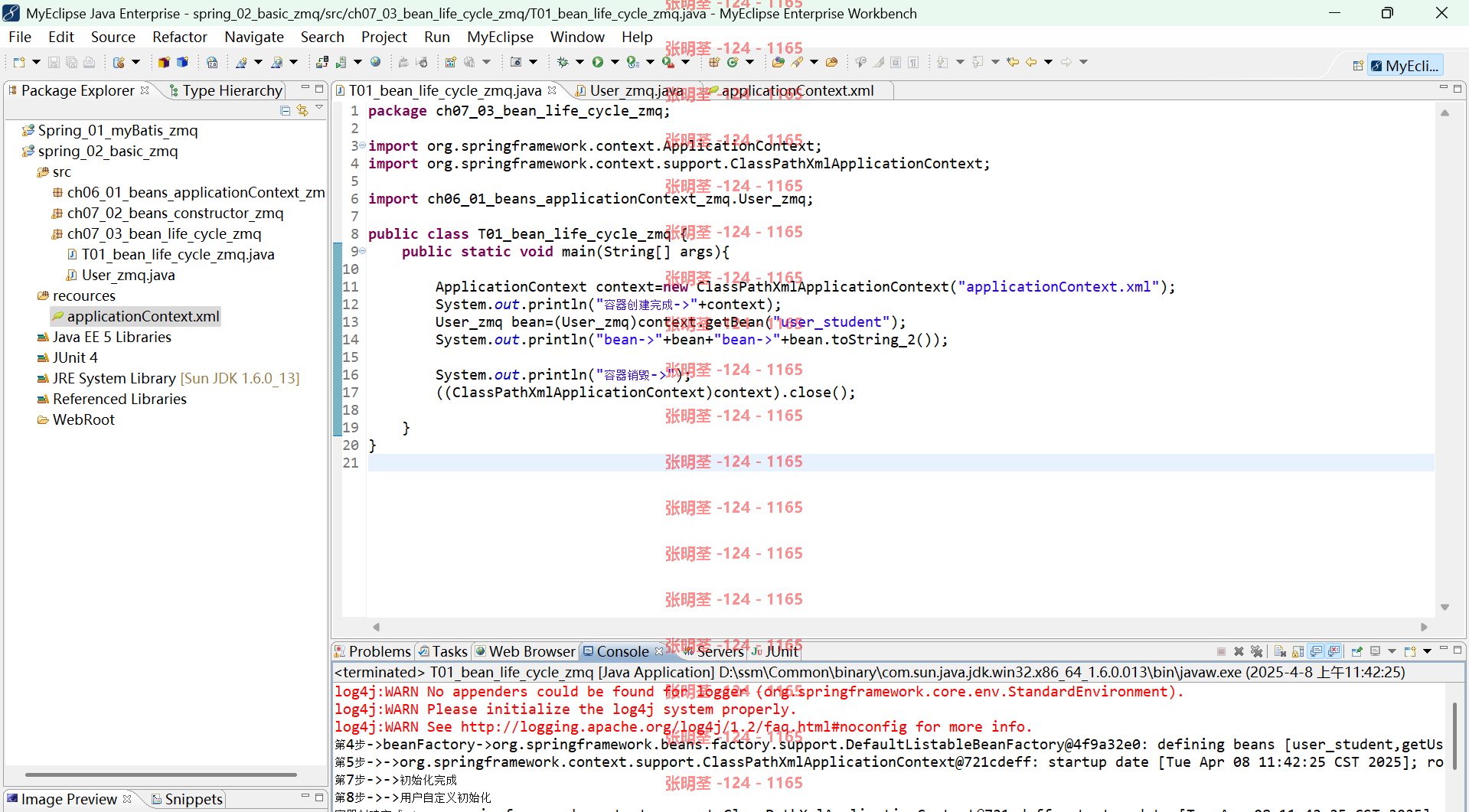This screenshot has width=1469, height=812.
Task: Collapse the imports fold at line 3
Action: pos(362,145)
